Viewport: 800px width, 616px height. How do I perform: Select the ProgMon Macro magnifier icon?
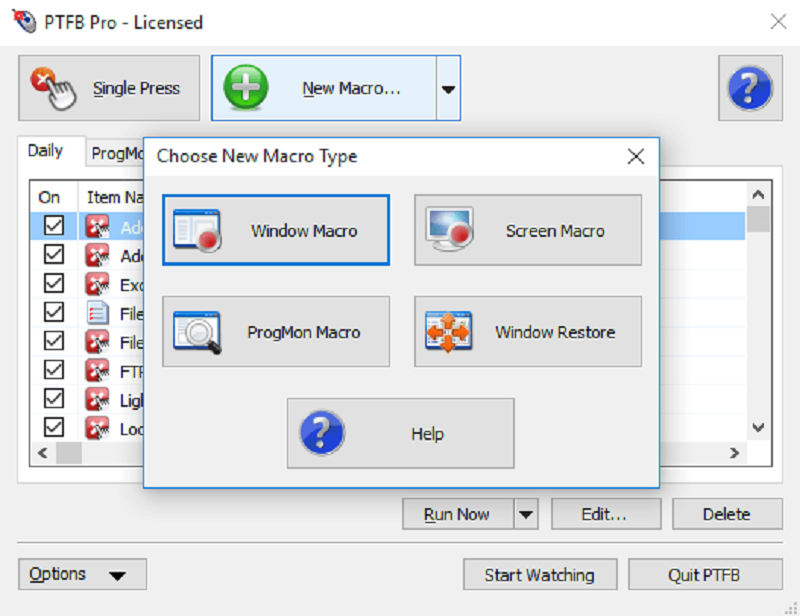tap(196, 332)
